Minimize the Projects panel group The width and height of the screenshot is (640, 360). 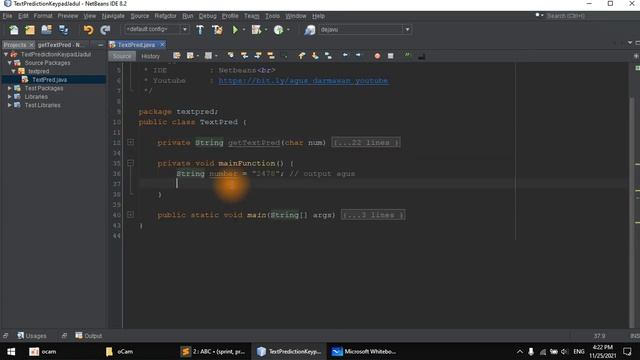[100, 45]
